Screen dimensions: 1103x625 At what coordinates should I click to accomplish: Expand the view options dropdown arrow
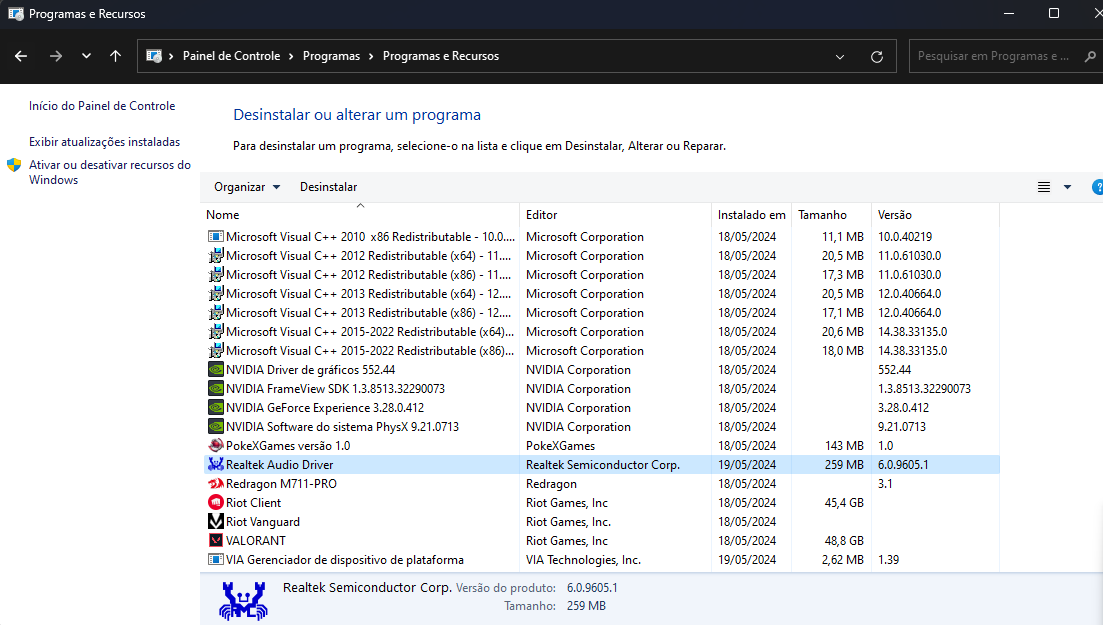point(1067,187)
